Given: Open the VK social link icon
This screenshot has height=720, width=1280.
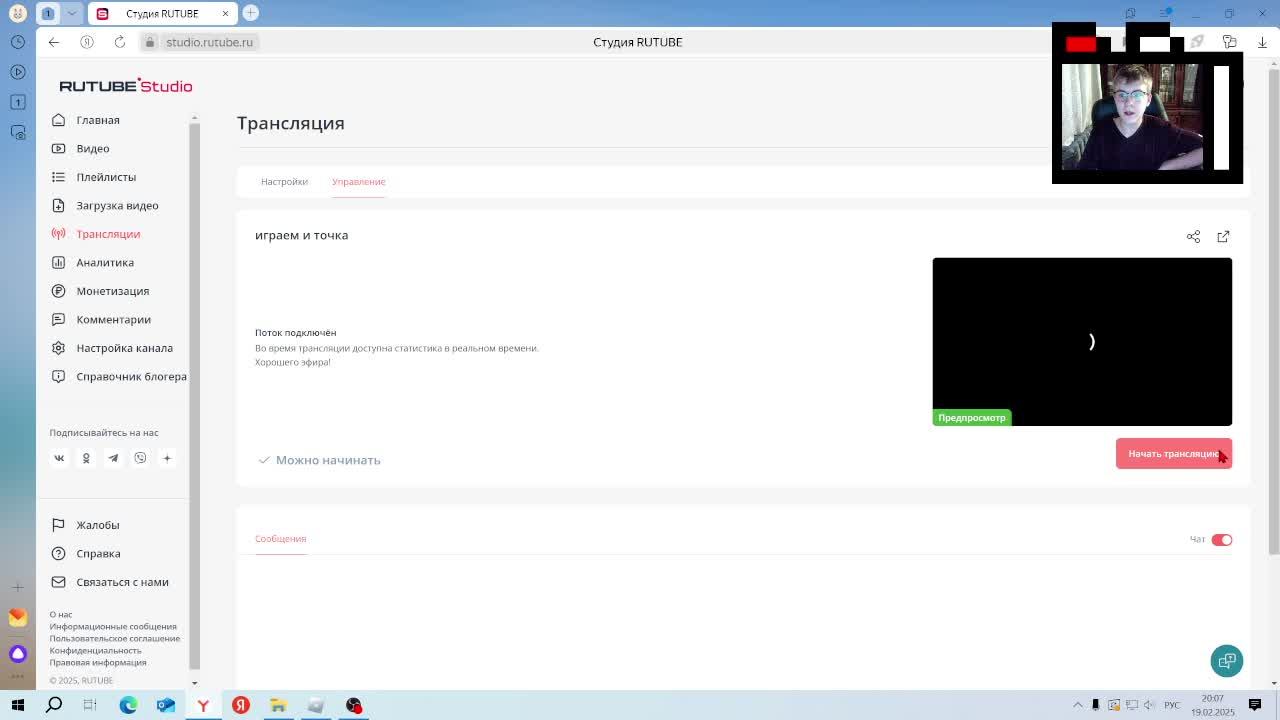Looking at the screenshot, I should 59,458.
